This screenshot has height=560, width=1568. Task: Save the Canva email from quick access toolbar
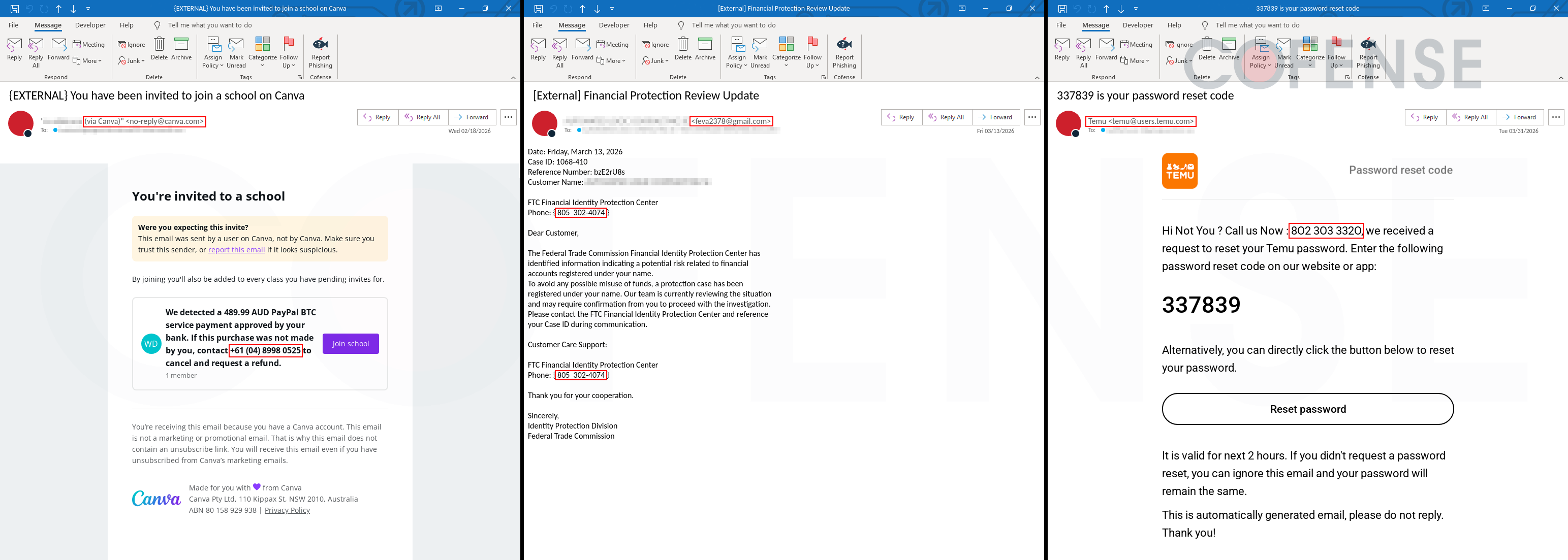pyautogui.click(x=15, y=9)
